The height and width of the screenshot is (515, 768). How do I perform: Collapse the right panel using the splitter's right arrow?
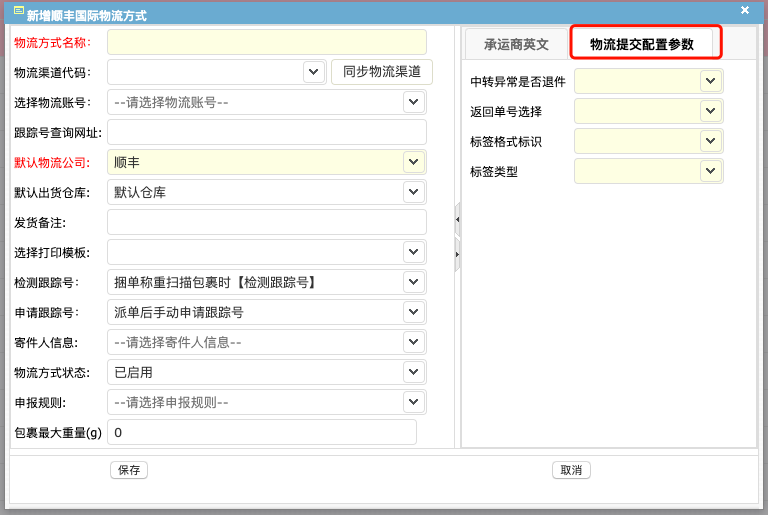[457, 254]
